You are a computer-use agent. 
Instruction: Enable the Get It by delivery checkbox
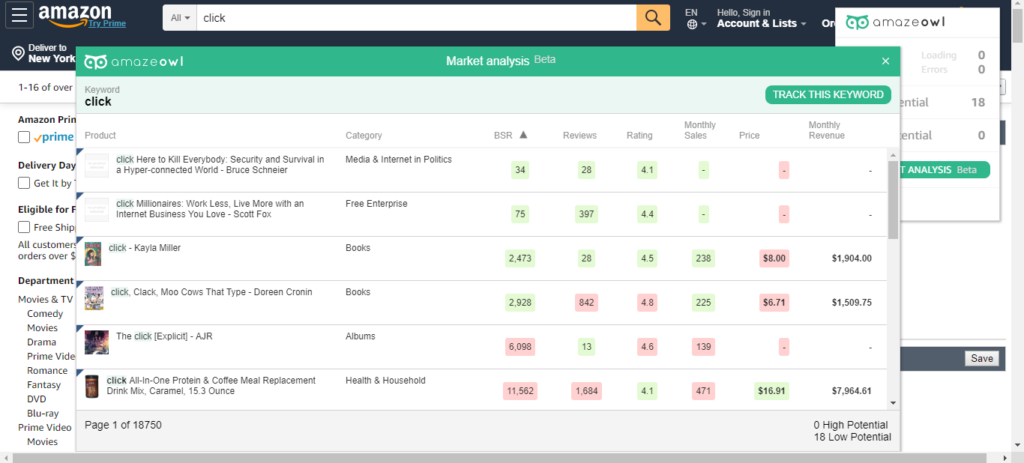[24, 183]
